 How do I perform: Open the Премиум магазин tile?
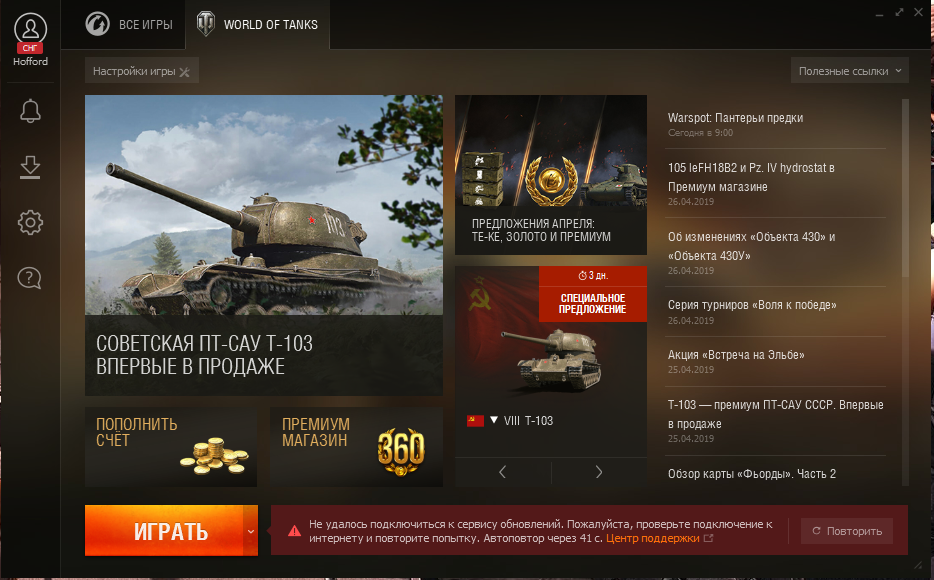click(x=356, y=447)
